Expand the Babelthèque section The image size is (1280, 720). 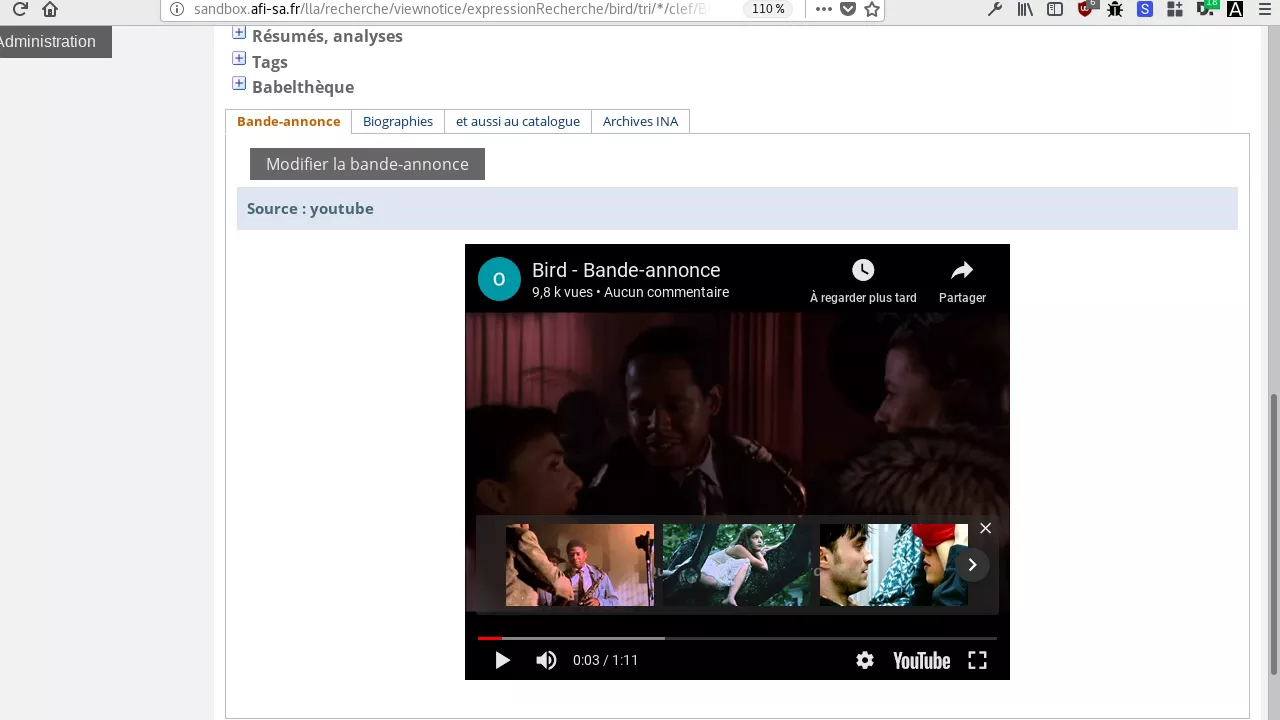tap(239, 83)
